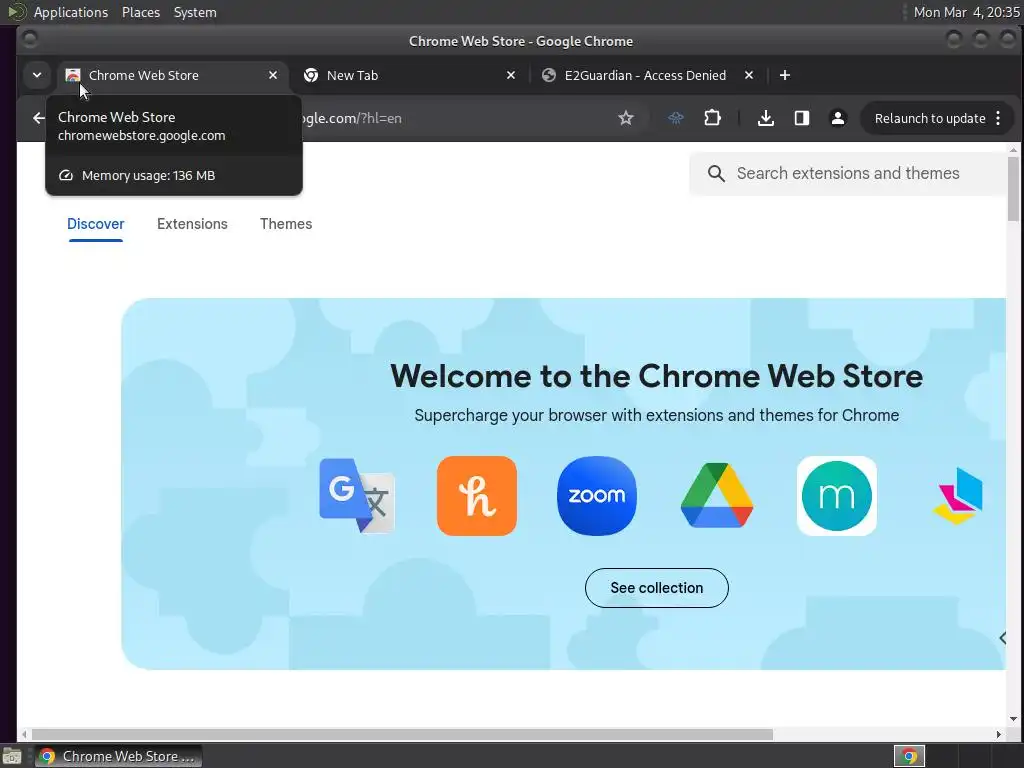Click the window menu button in title bar
This screenshot has width=1024, height=768.
point(30,40)
